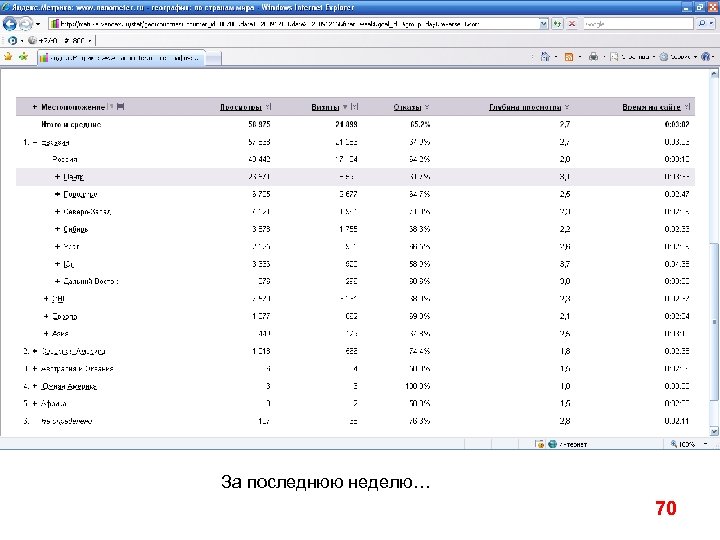Click the orange RSS feeds icon

[568, 56]
